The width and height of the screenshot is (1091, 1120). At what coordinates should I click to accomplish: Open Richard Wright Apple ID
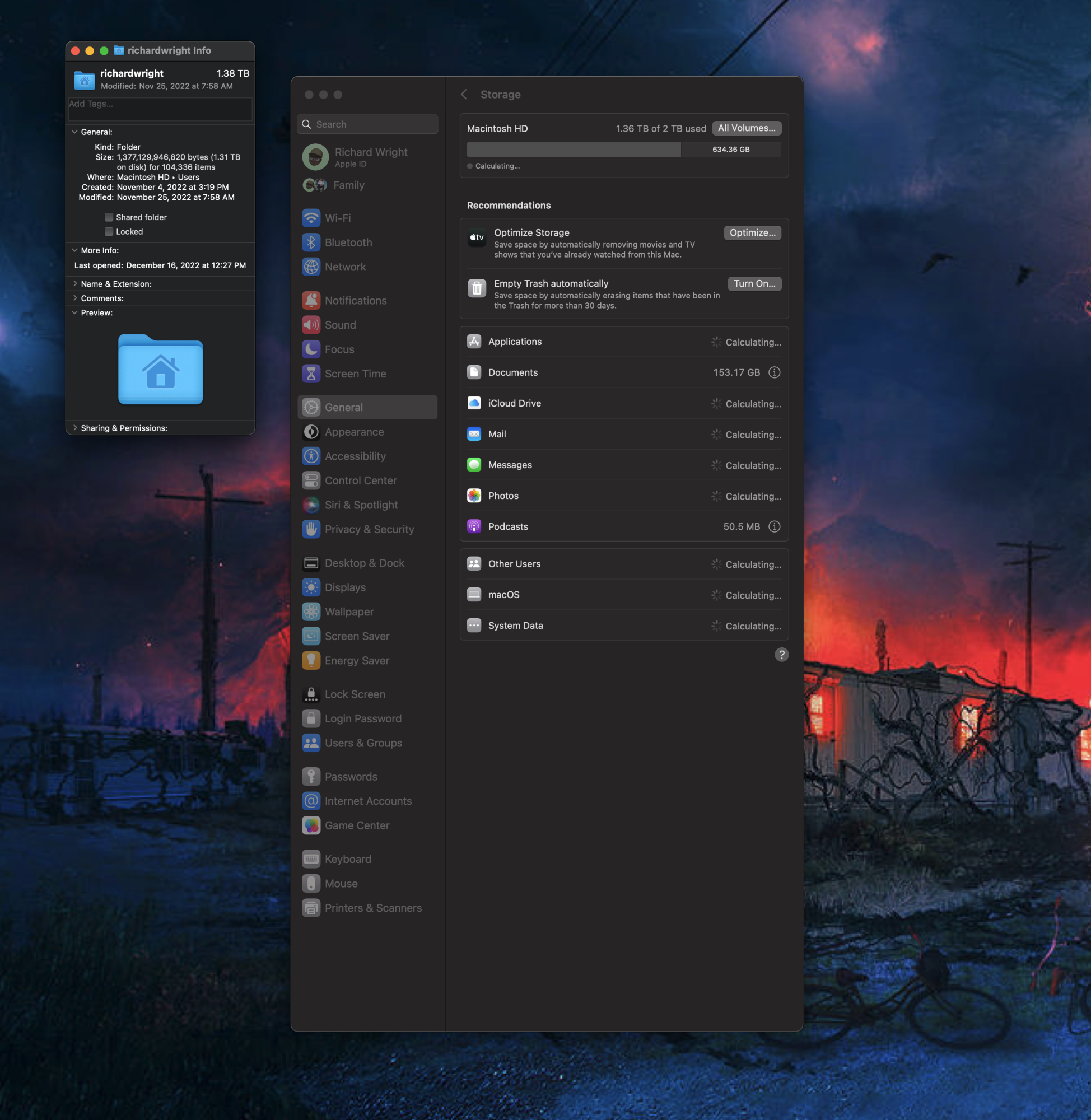[x=367, y=157]
